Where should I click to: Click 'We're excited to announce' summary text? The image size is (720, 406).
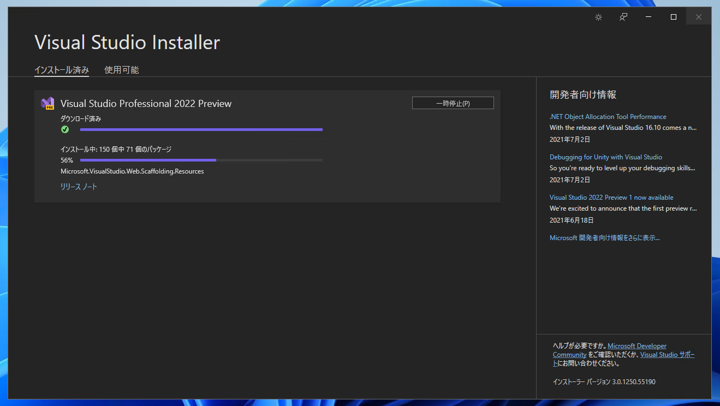(x=623, y=209)
